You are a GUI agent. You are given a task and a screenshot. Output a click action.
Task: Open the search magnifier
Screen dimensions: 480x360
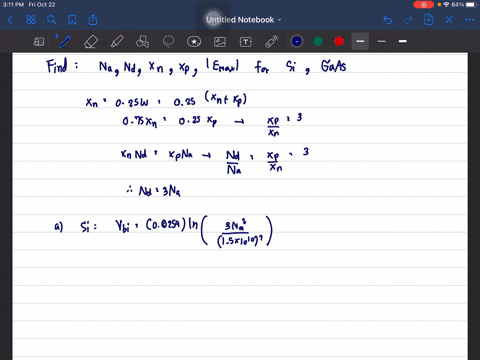pos(51,20)
